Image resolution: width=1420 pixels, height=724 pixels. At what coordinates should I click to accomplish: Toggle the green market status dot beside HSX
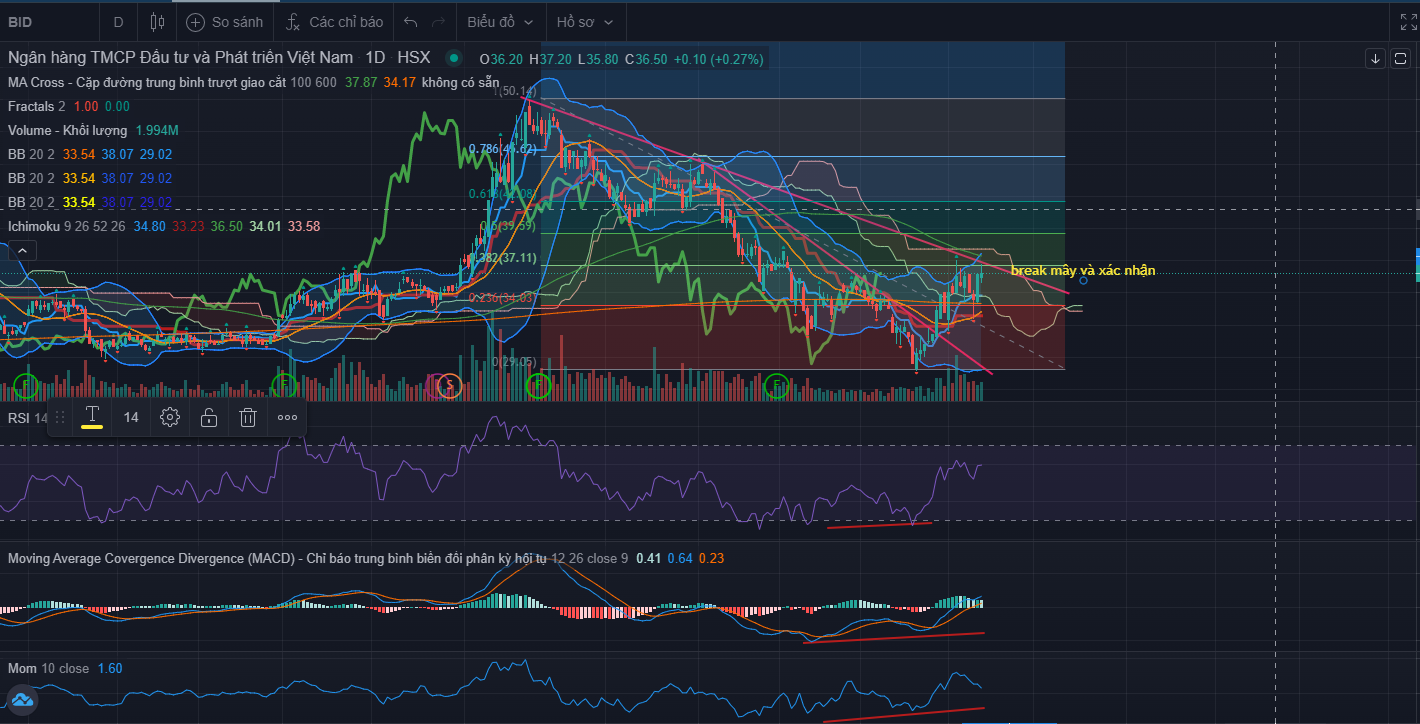(x=453, y=58)
